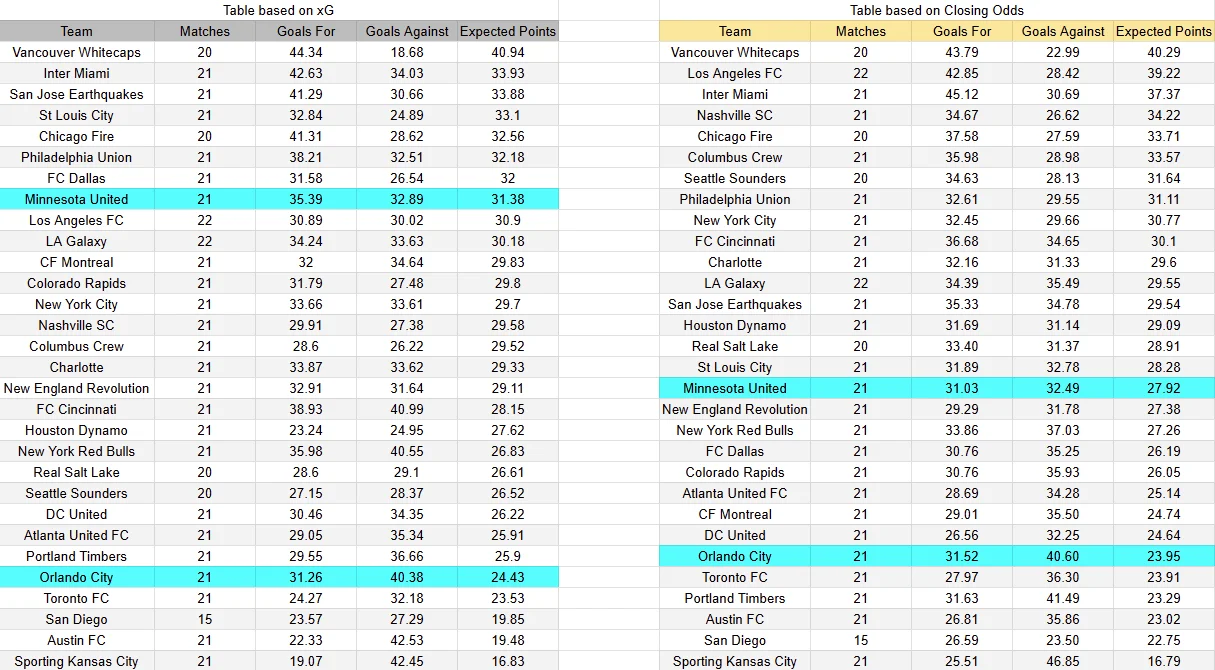Click San Diego matches value 15 in xG table
1215x670 pixels.
[205, 619]
